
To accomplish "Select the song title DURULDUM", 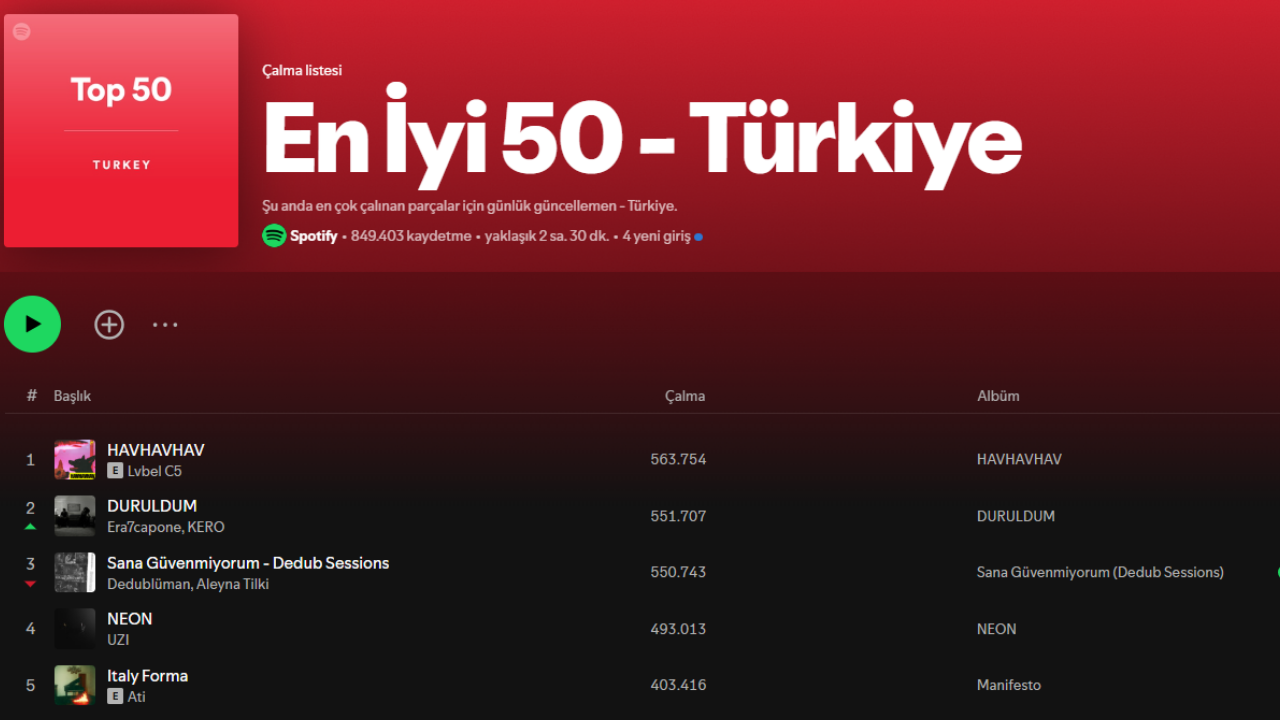I will [151, 506].
